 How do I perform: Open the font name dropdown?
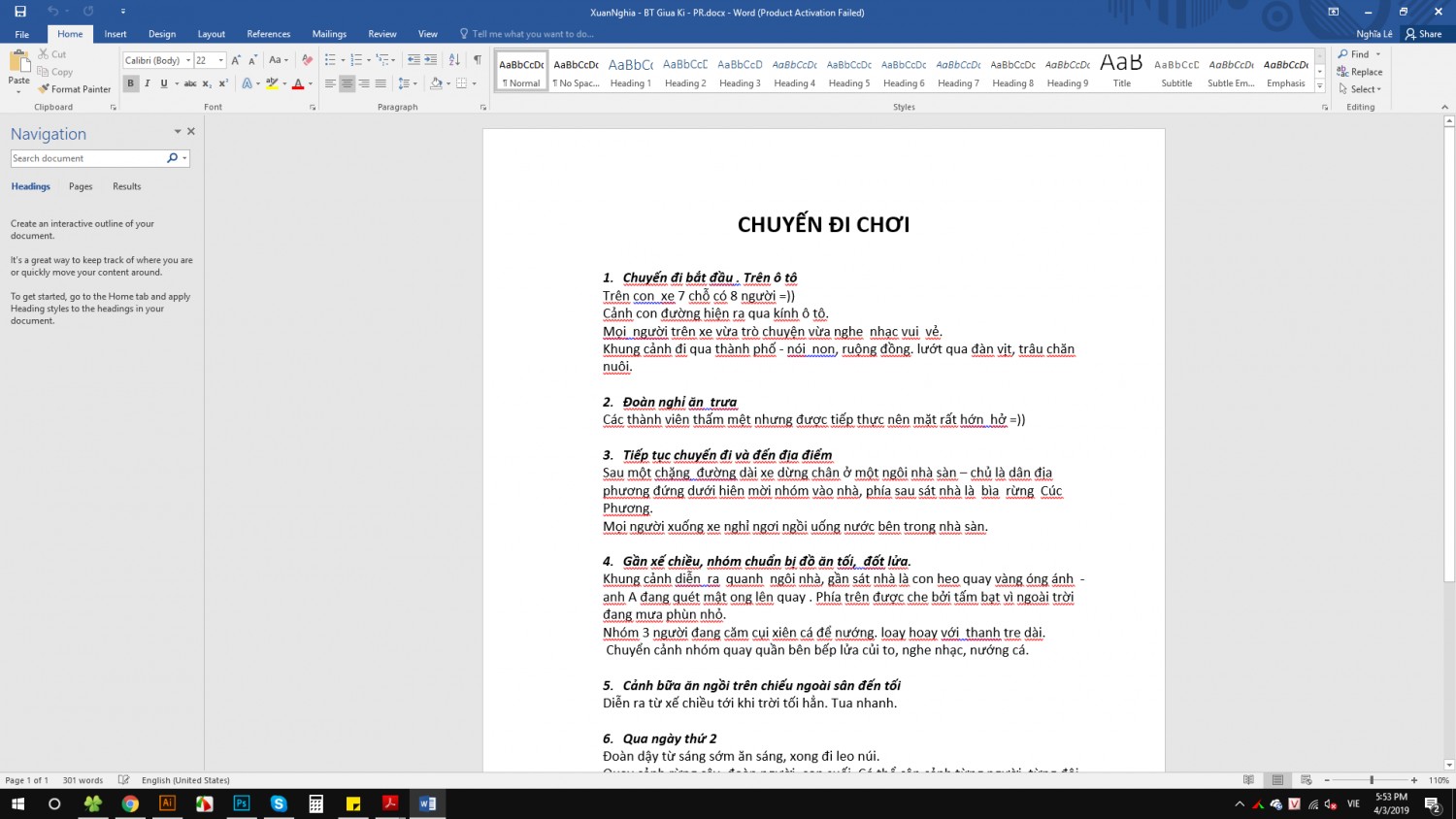pos(188,60)
